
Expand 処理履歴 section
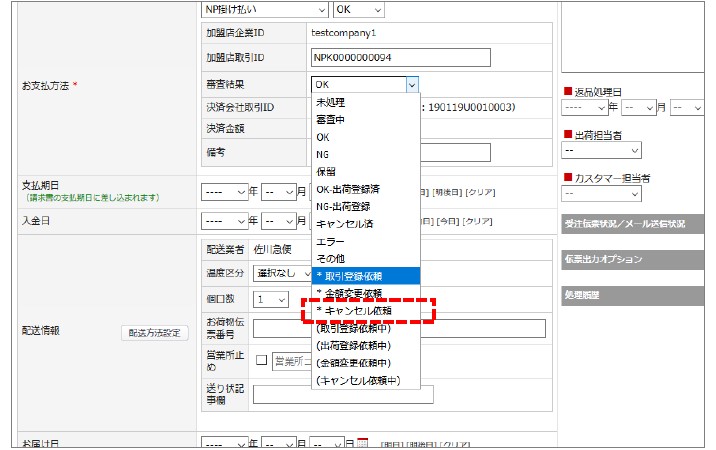pos(632,296)
